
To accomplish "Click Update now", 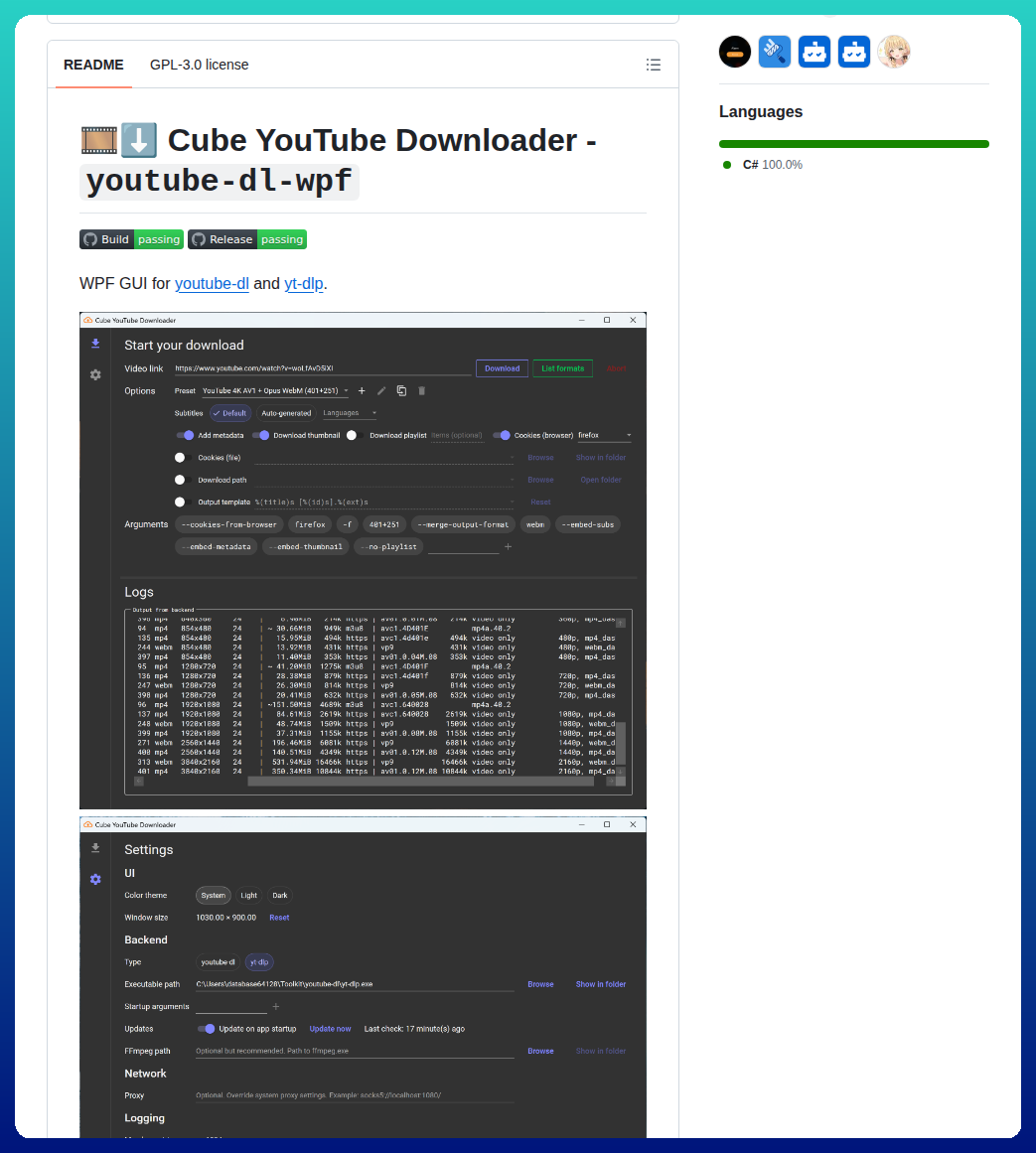I will click(330, 1029).
